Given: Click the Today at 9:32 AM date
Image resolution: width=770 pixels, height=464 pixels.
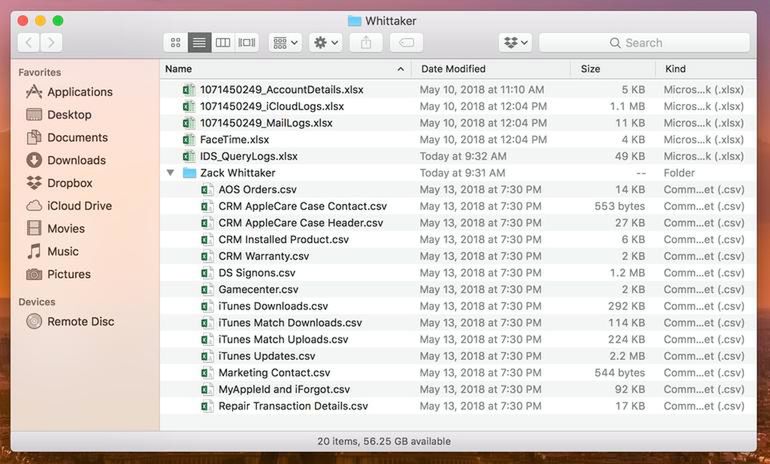Looking at the screenshot, I should [x=463, y=157].
